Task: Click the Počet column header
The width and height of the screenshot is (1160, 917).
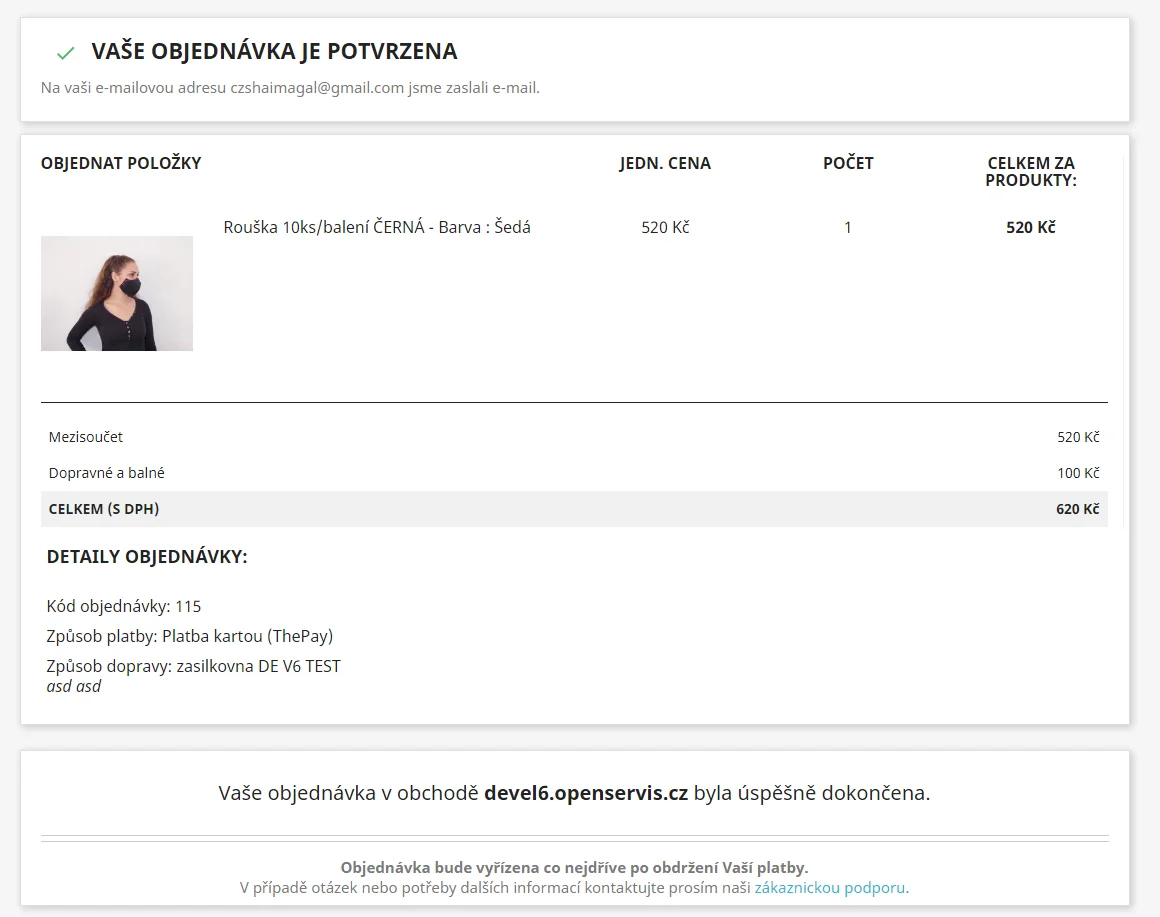Action: coord(848,163)
